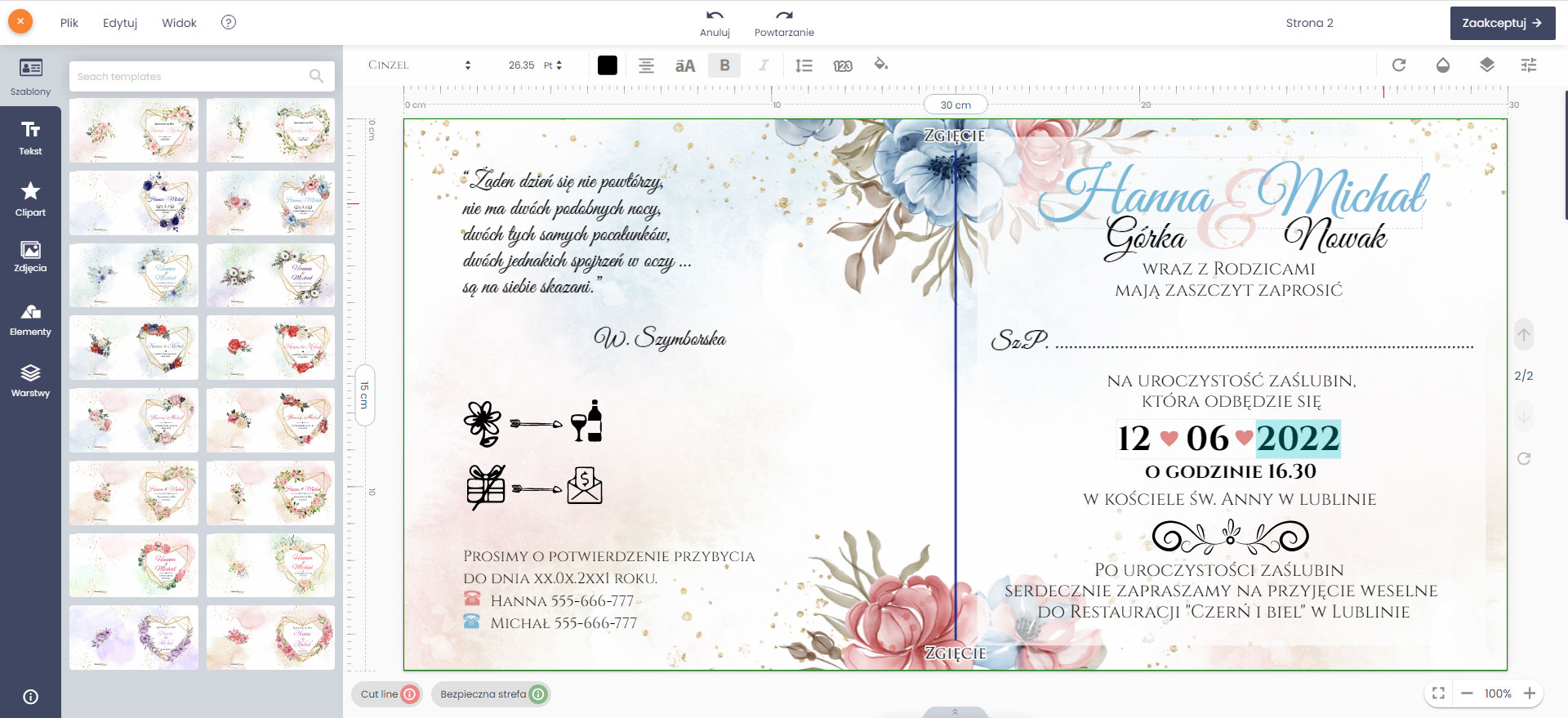Open the Edytuj menu
This screenshot has height=718, width=1568.
[x=120, y=23]
